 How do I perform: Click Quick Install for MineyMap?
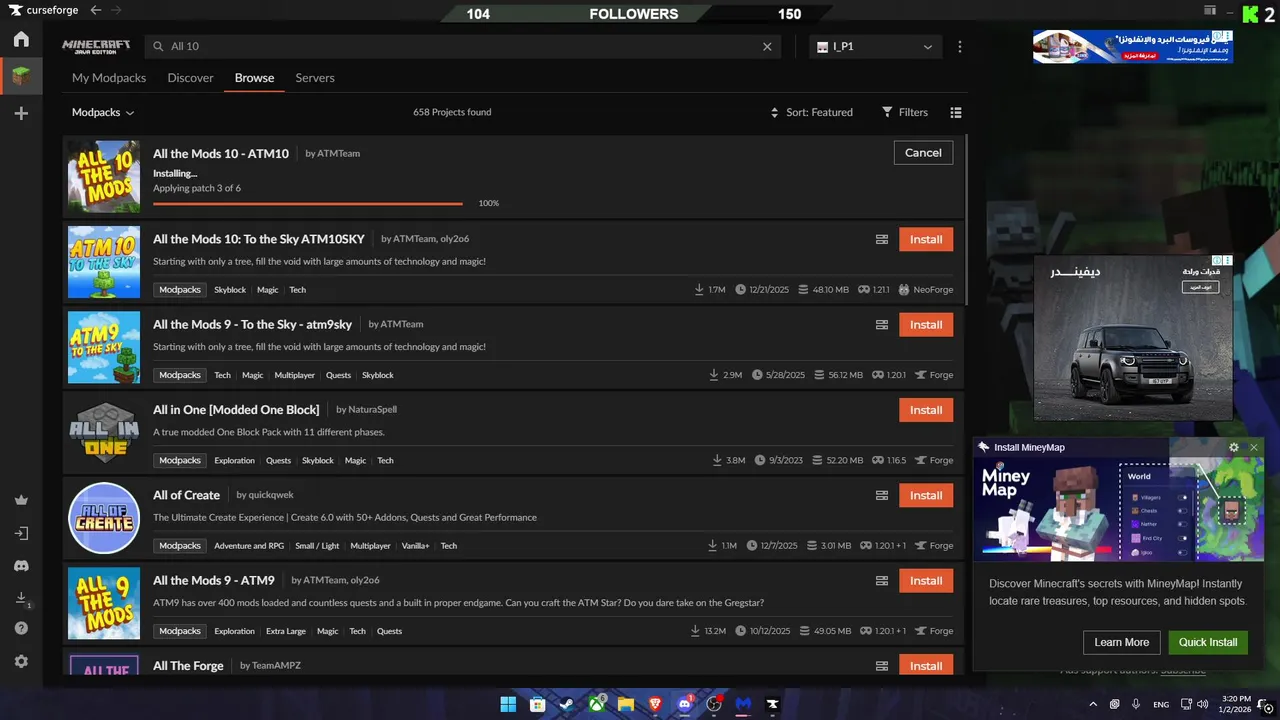click(x=1208, y=643)
